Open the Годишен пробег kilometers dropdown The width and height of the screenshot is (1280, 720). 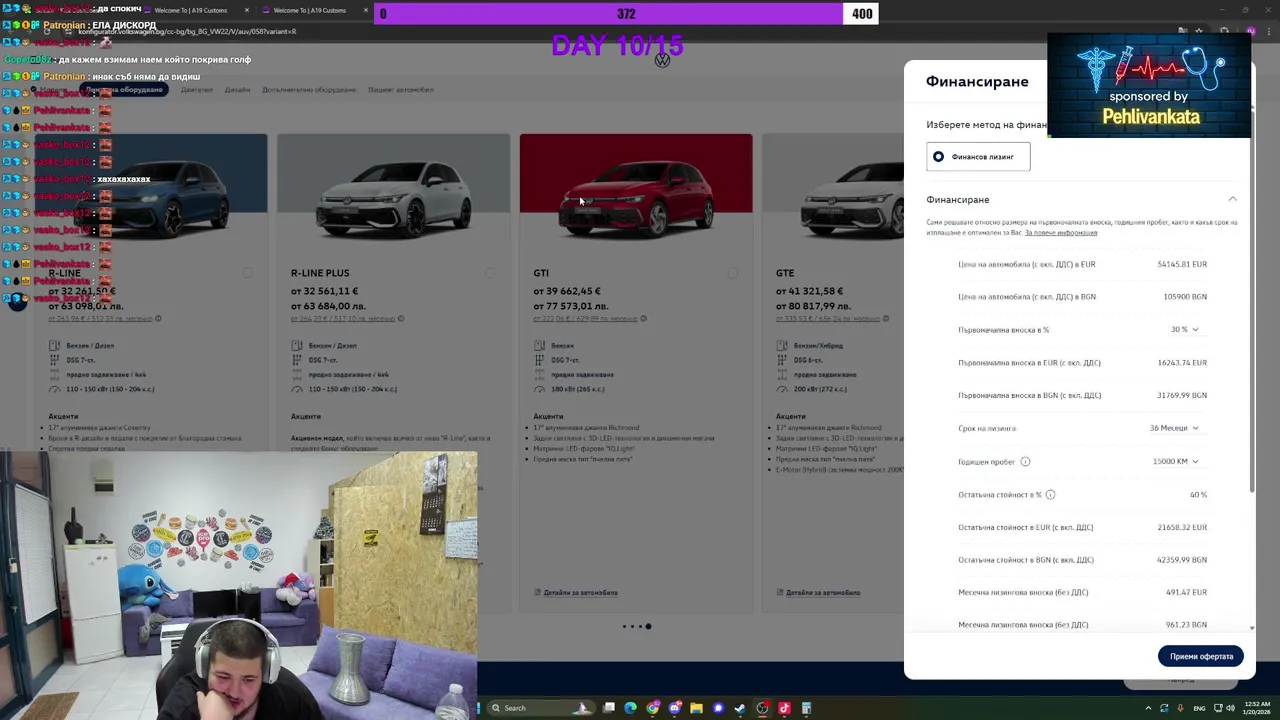(x=1175, y=462)
